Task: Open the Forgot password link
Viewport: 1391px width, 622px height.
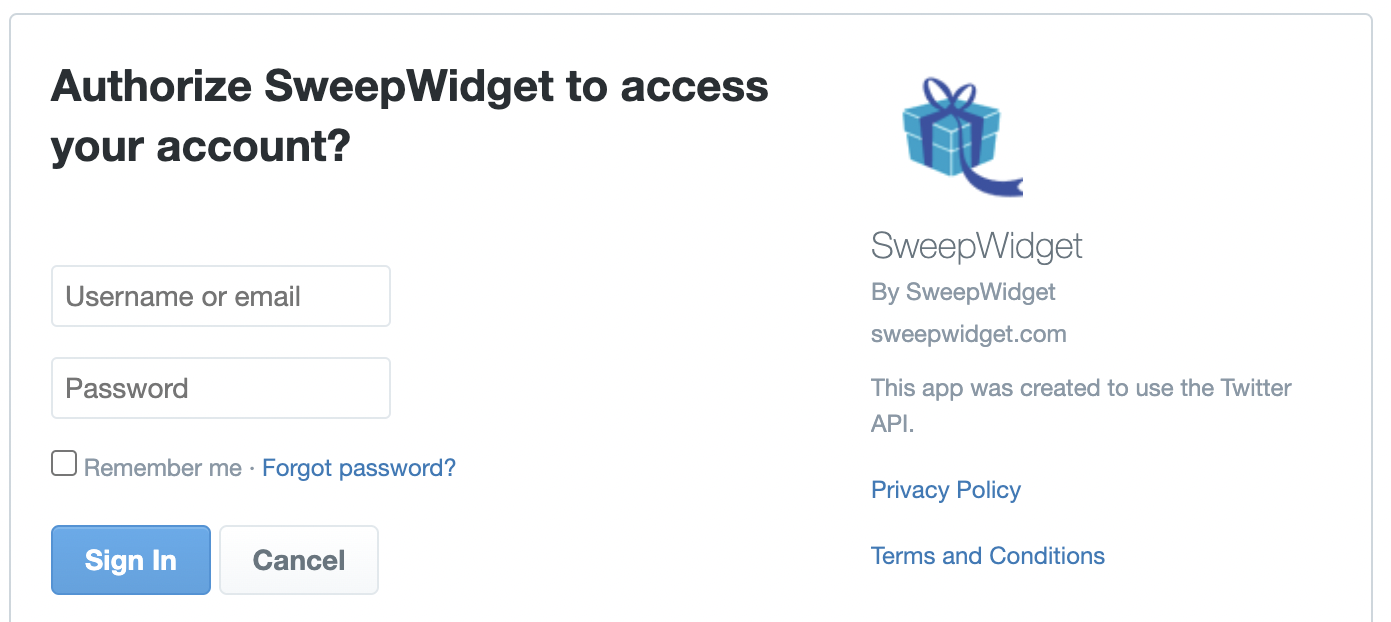Action: click(358, 467)
